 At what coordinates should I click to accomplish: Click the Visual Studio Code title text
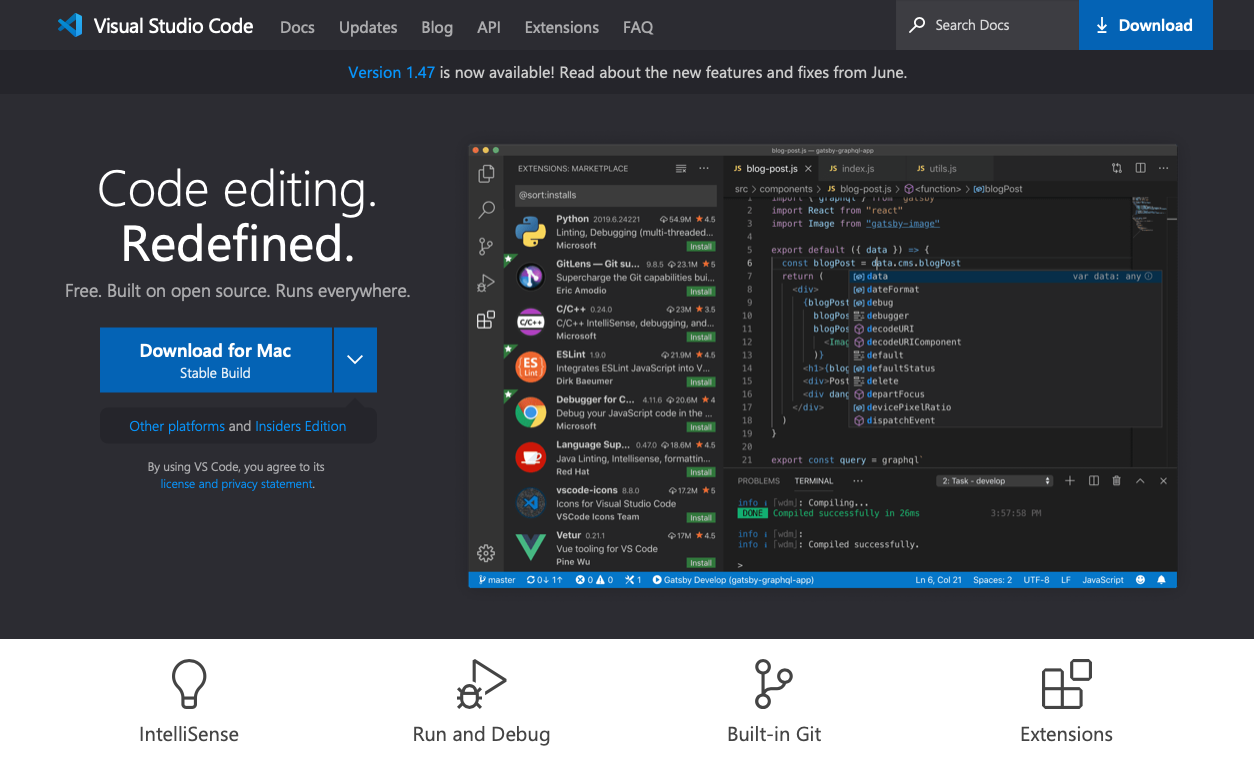coord(173,26)
